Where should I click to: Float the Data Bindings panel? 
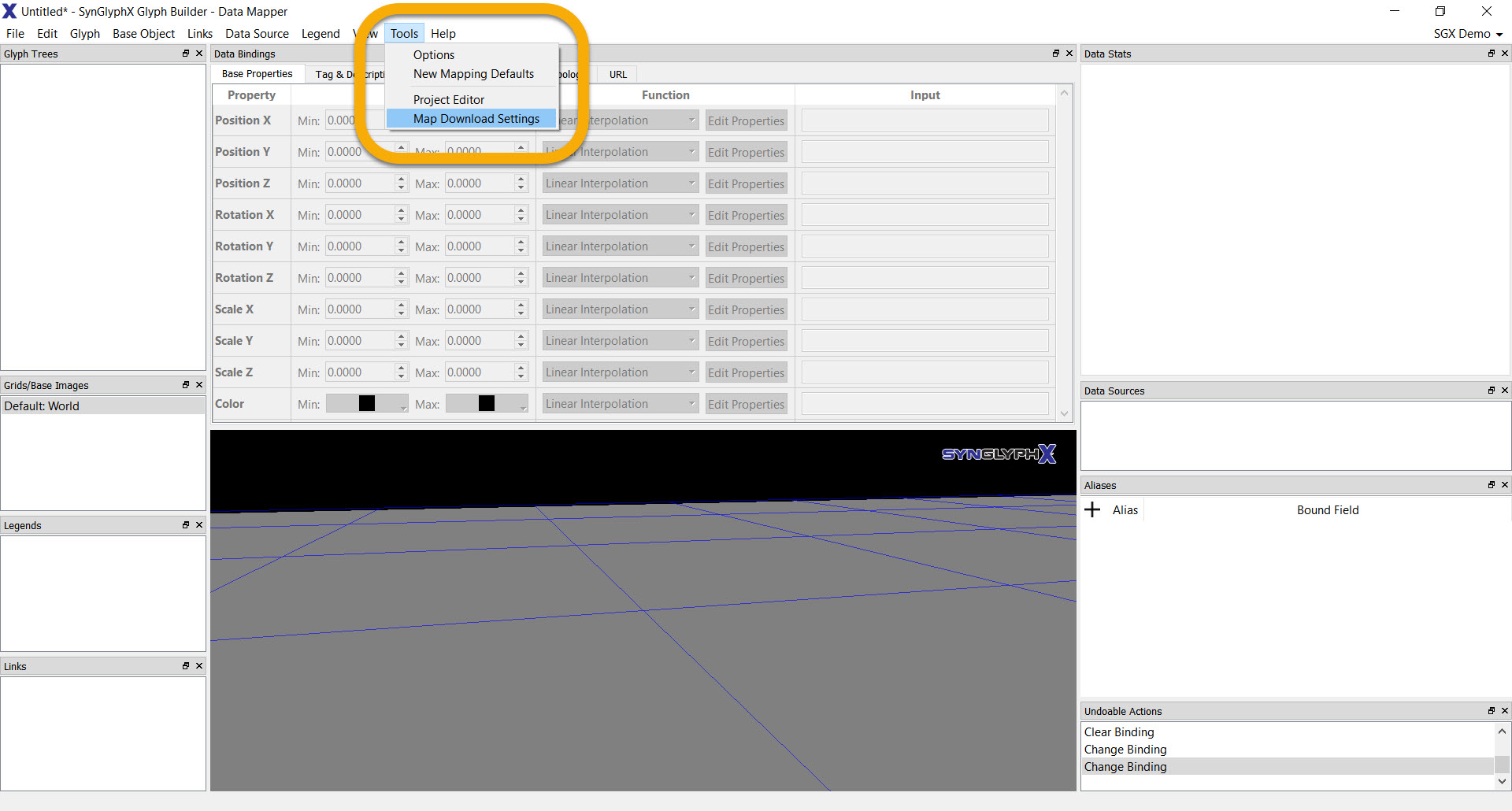point(1056,54)
